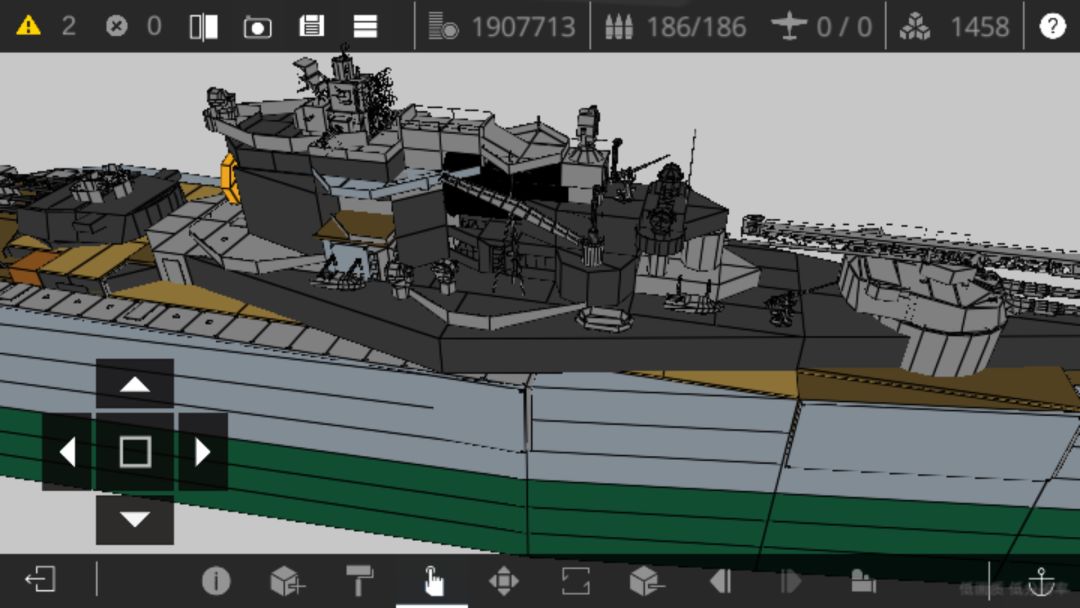
Task: Click the warning count number 2
Action: (68, 27)
